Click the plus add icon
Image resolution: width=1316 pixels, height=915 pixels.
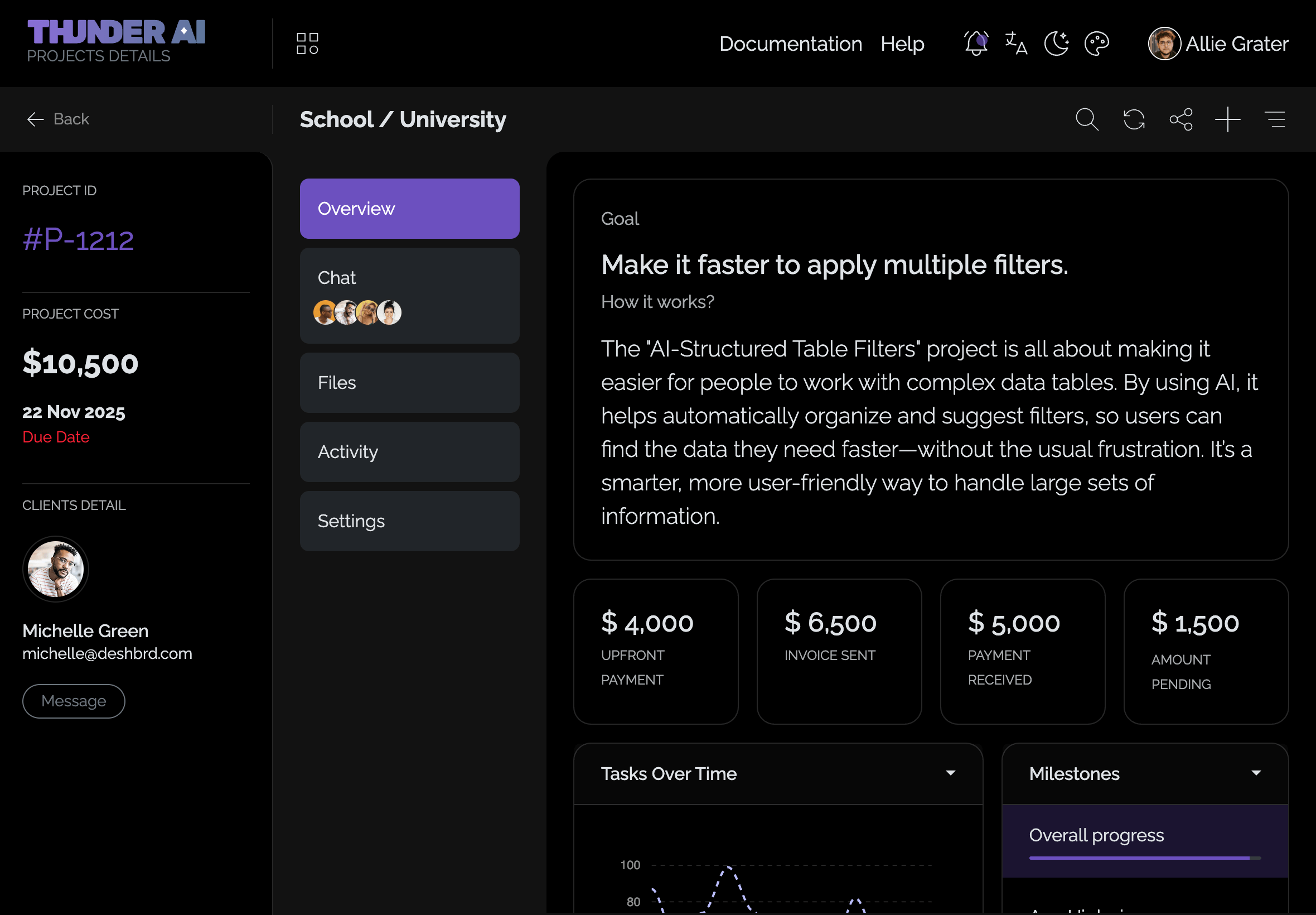pyautogui.click(x=1228, y=119)
